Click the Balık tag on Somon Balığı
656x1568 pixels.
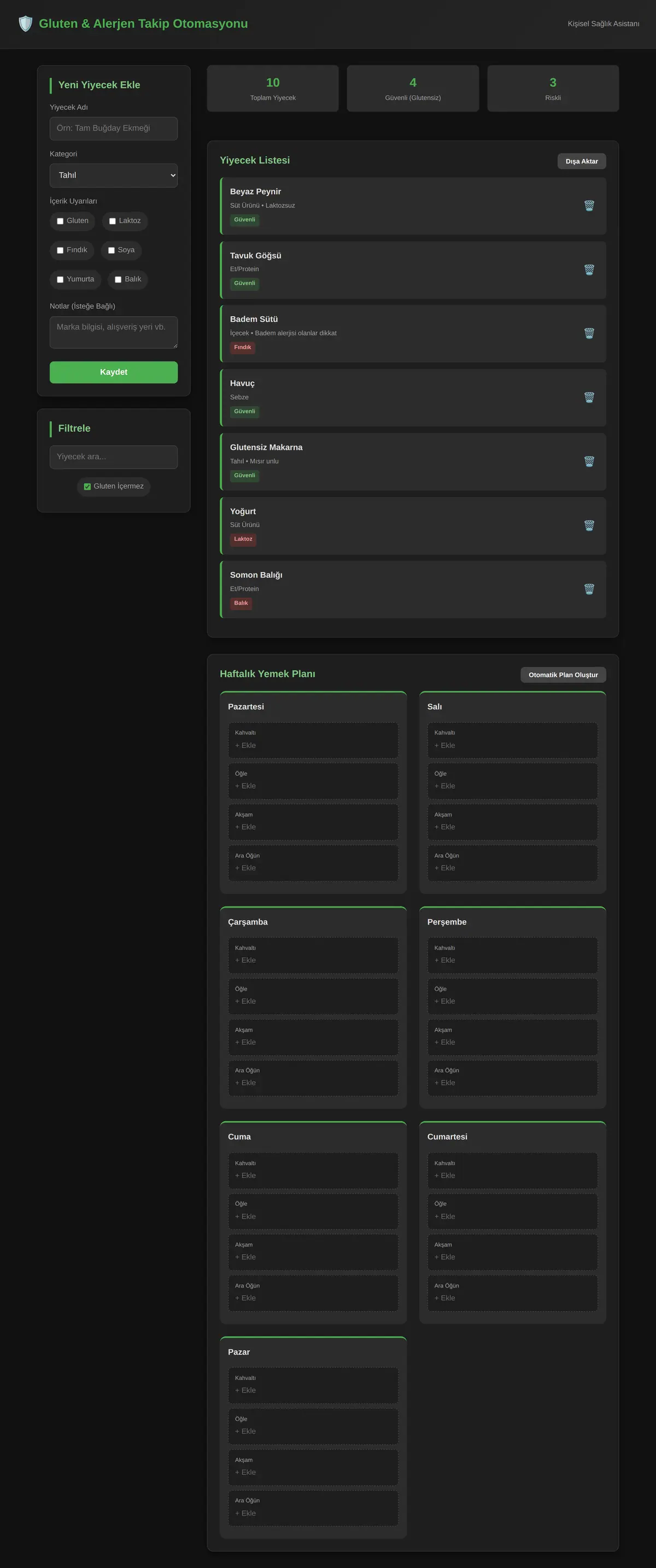pyautogui.click(x=241, y=603)
